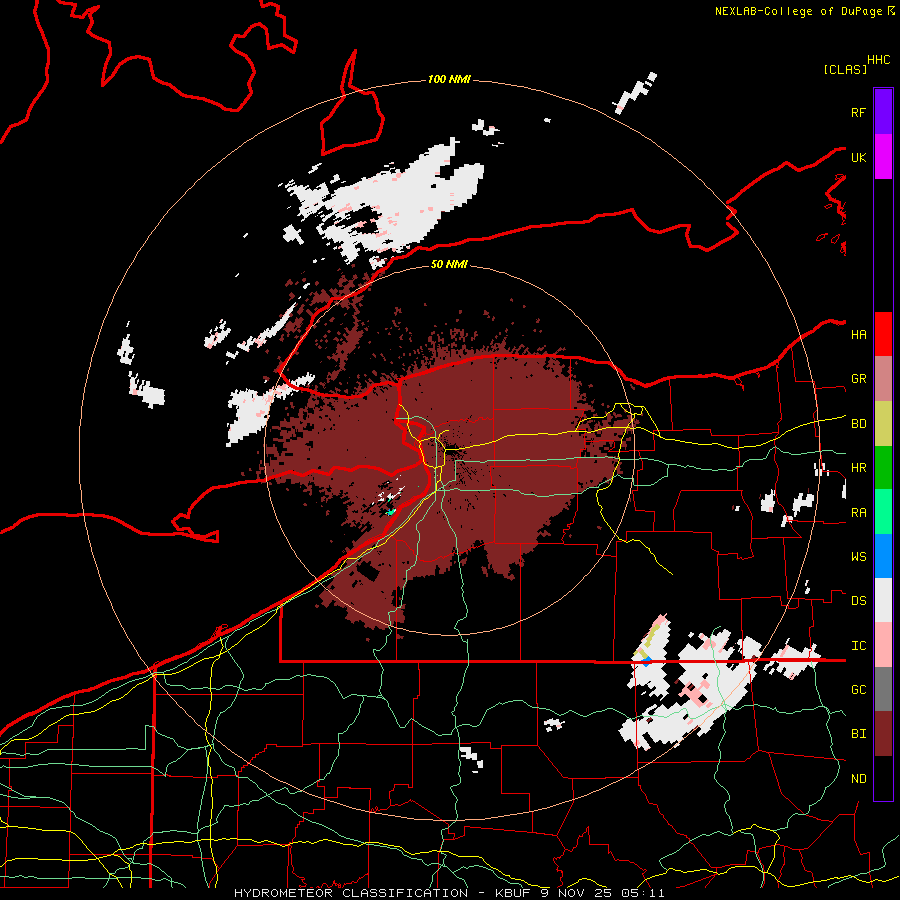Click the HHC product label
Viewport: 900px width, 900px height.
click(879, 60)
